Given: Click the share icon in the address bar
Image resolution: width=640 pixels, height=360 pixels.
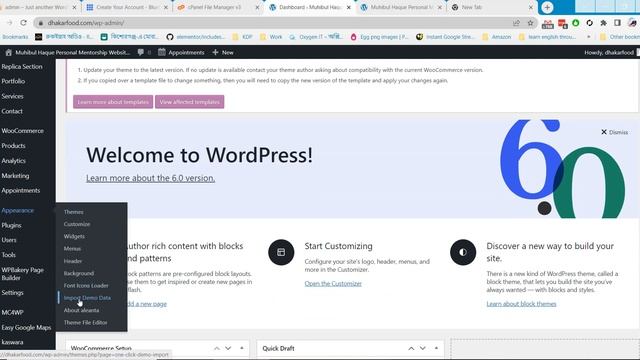Looking at the screenshot, I should click(516, 23).
